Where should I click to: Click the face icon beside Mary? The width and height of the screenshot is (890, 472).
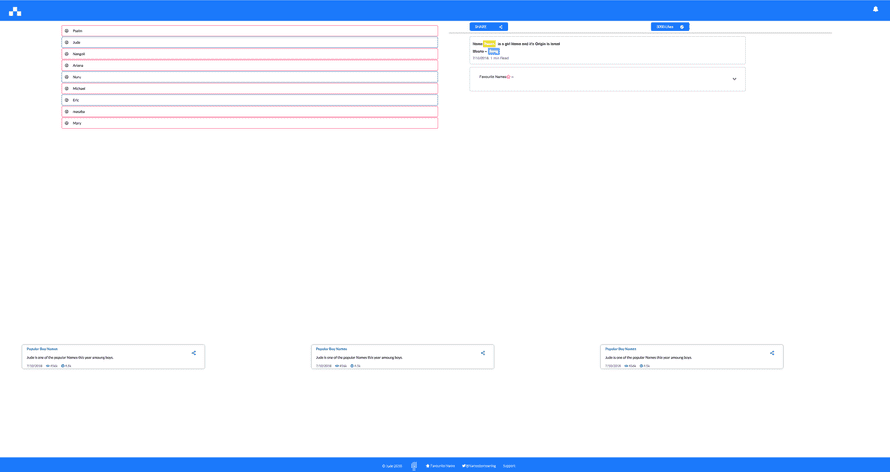pos(66,123)
